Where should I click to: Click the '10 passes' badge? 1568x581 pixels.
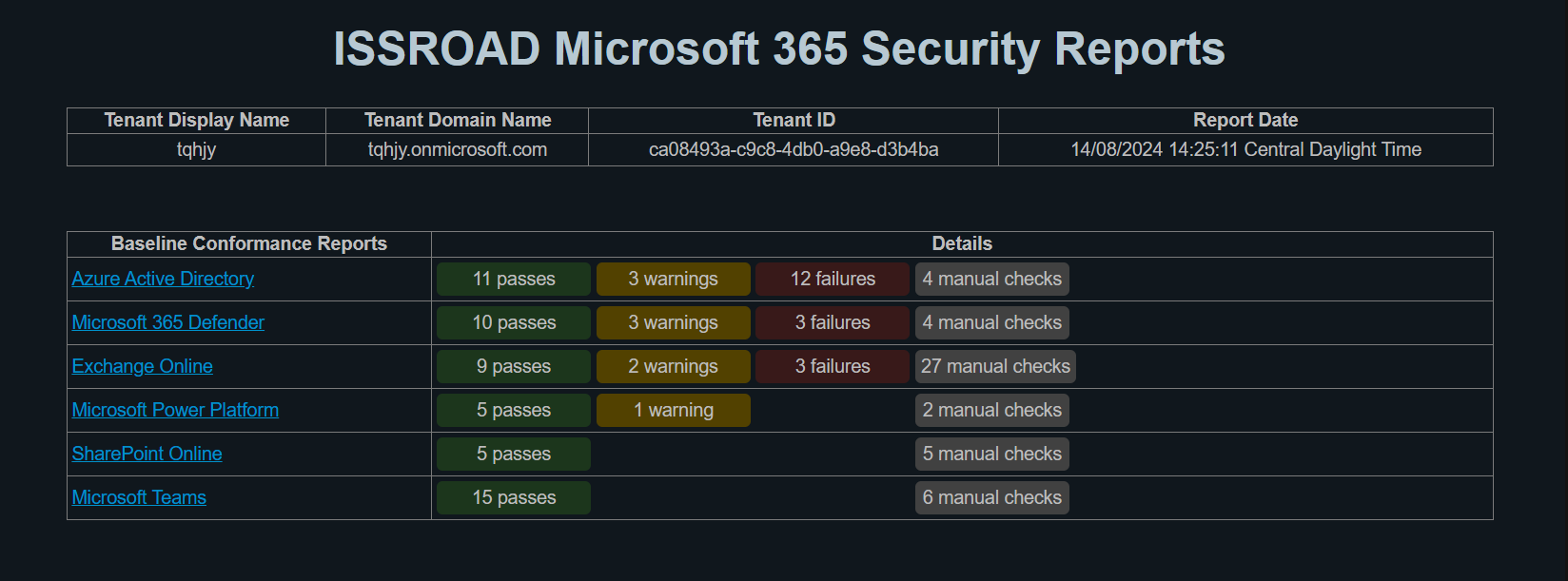click(x=514, y=322)
